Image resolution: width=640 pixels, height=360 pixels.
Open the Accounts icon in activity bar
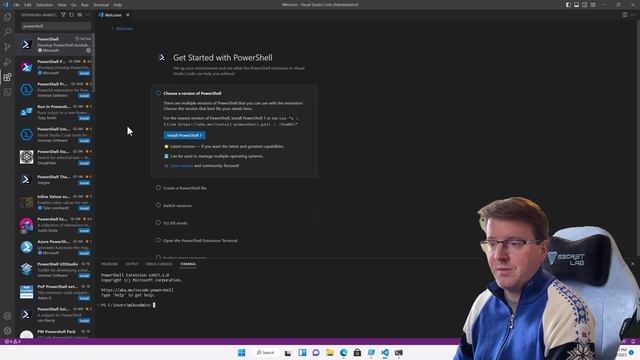tap(7, 316)
